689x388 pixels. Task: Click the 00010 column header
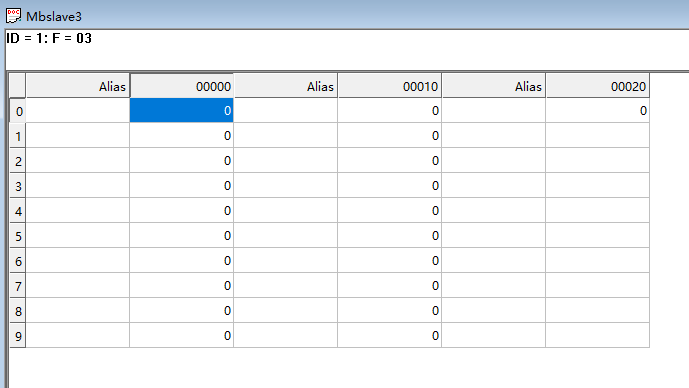click(x=389, y=86)
